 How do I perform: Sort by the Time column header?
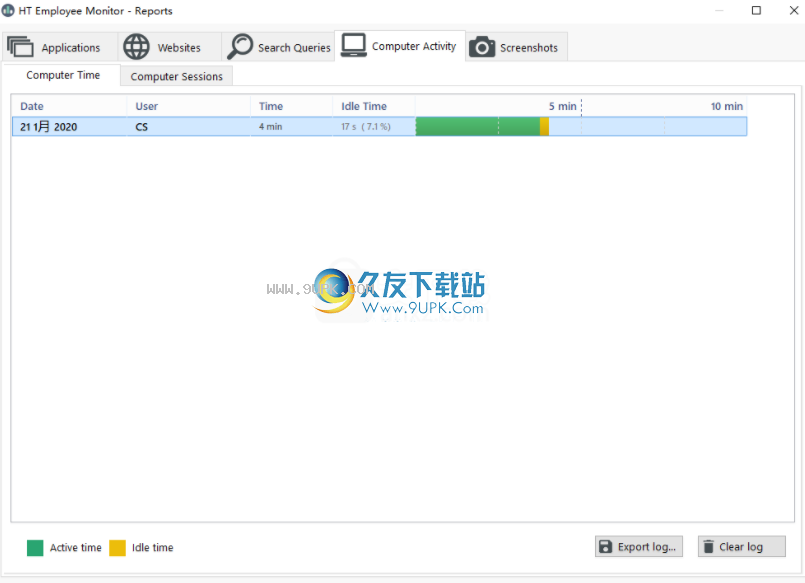(292, 106)
